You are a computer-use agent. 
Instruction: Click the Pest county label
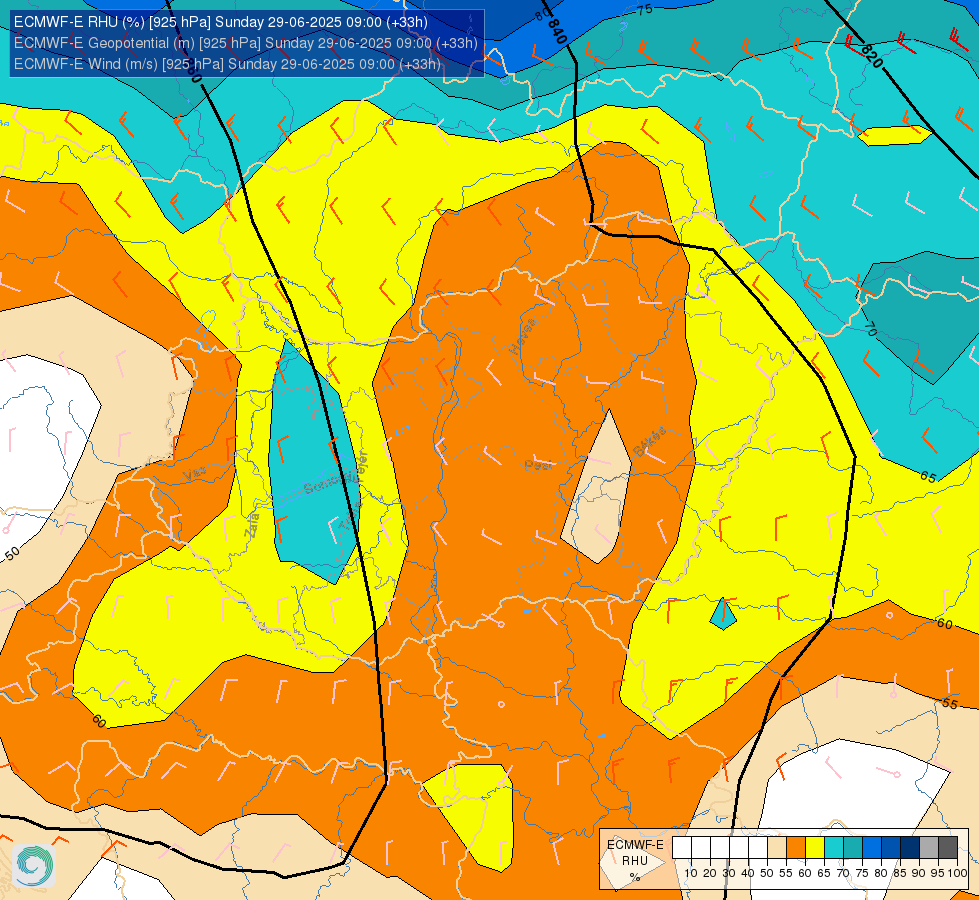pyautogui.click(x=538, y=465)
